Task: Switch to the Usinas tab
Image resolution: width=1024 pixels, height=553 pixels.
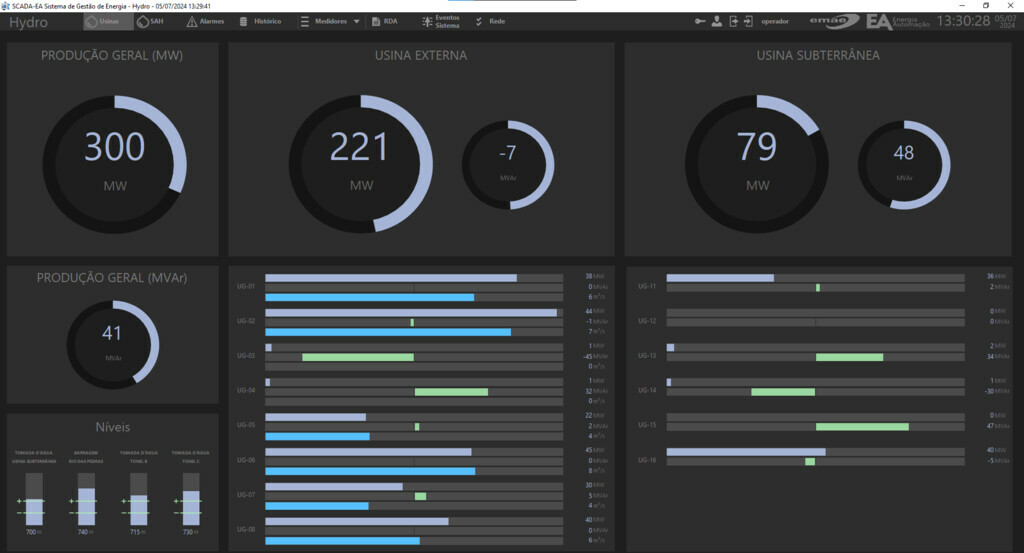Action: point(103,21)
